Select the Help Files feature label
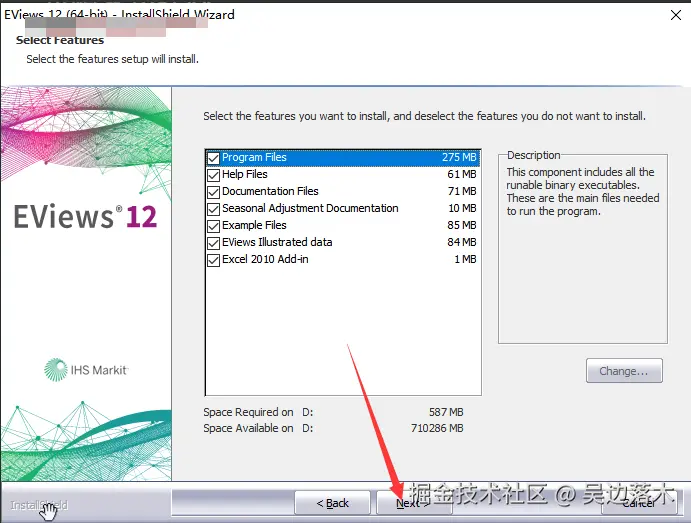Image resolution: width=691 pixels, height=523 pixels. 245,174
